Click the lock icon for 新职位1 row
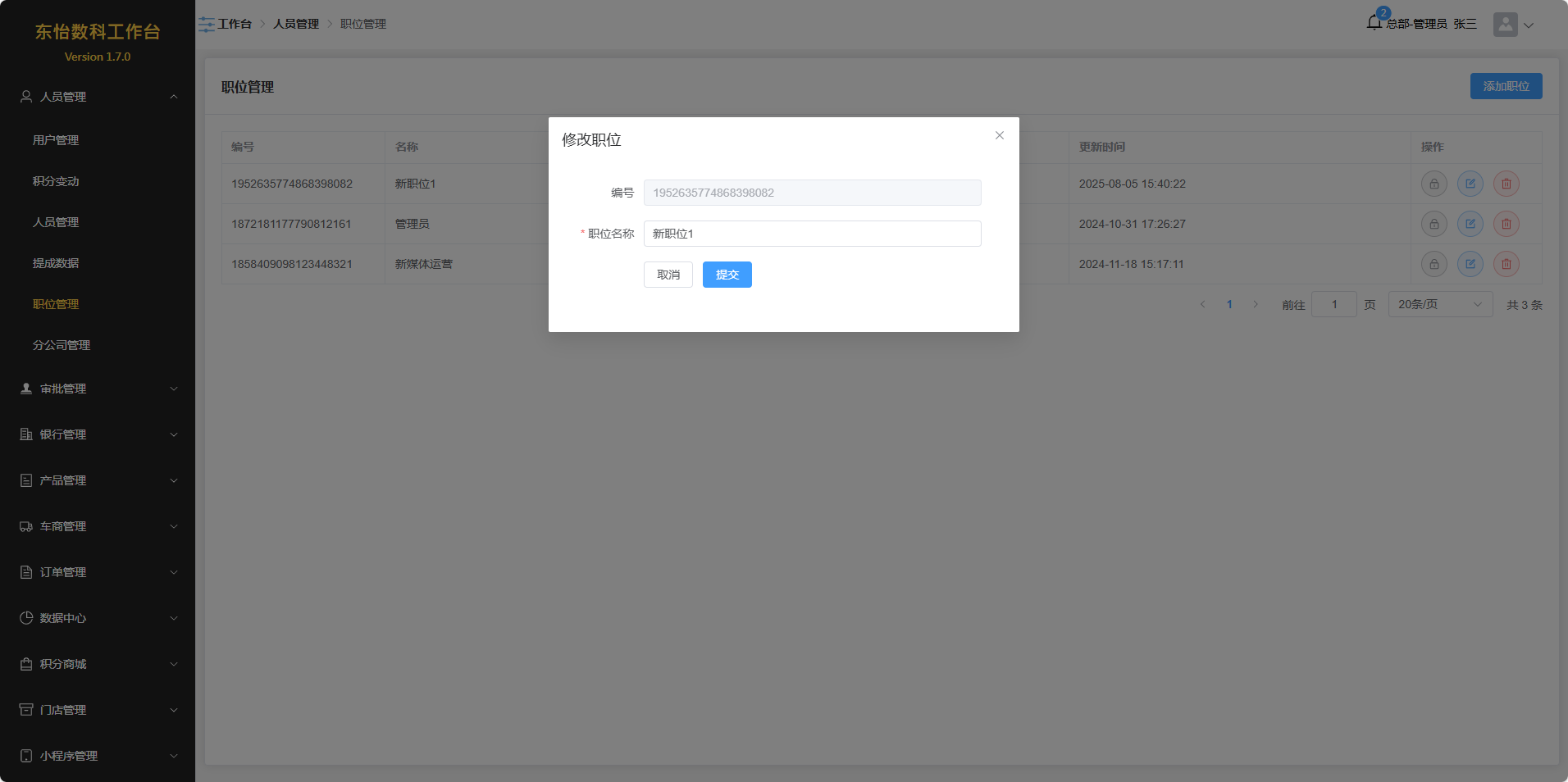The height and width of the screenshot is (782, 1568). pos(1434,184)
